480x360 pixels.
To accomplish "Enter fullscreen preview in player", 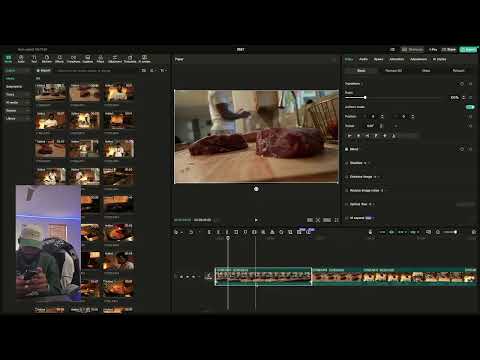I will (x=336, y=220).
